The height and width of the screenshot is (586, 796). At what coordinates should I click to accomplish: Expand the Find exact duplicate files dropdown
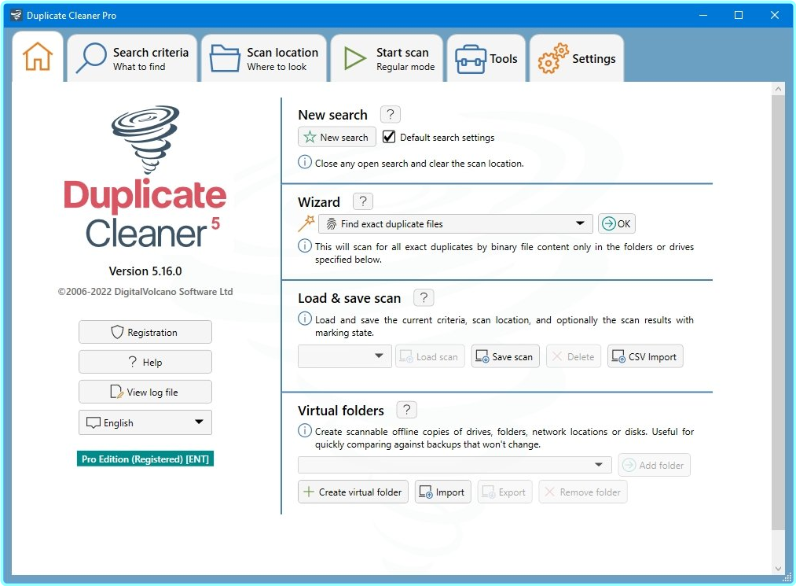[x=580, y=224]
